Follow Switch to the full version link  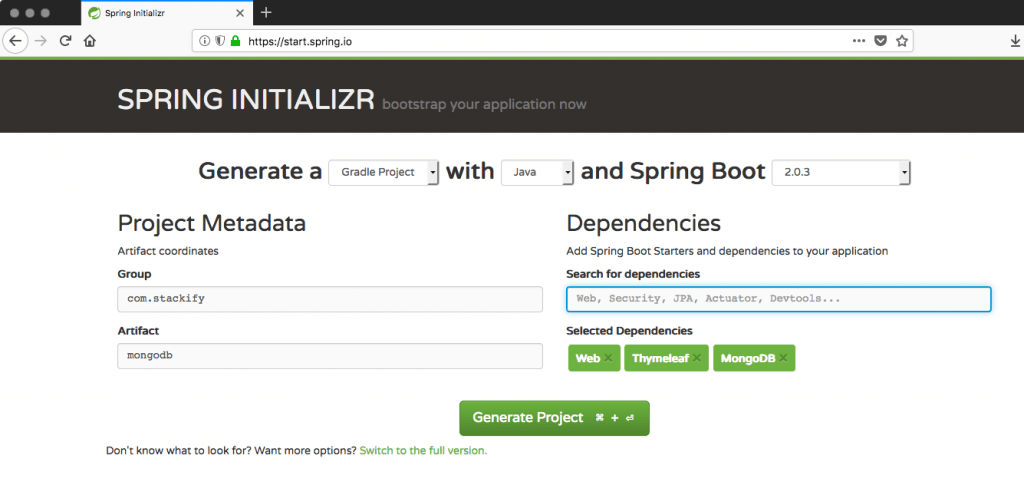(x=423, y=450)
